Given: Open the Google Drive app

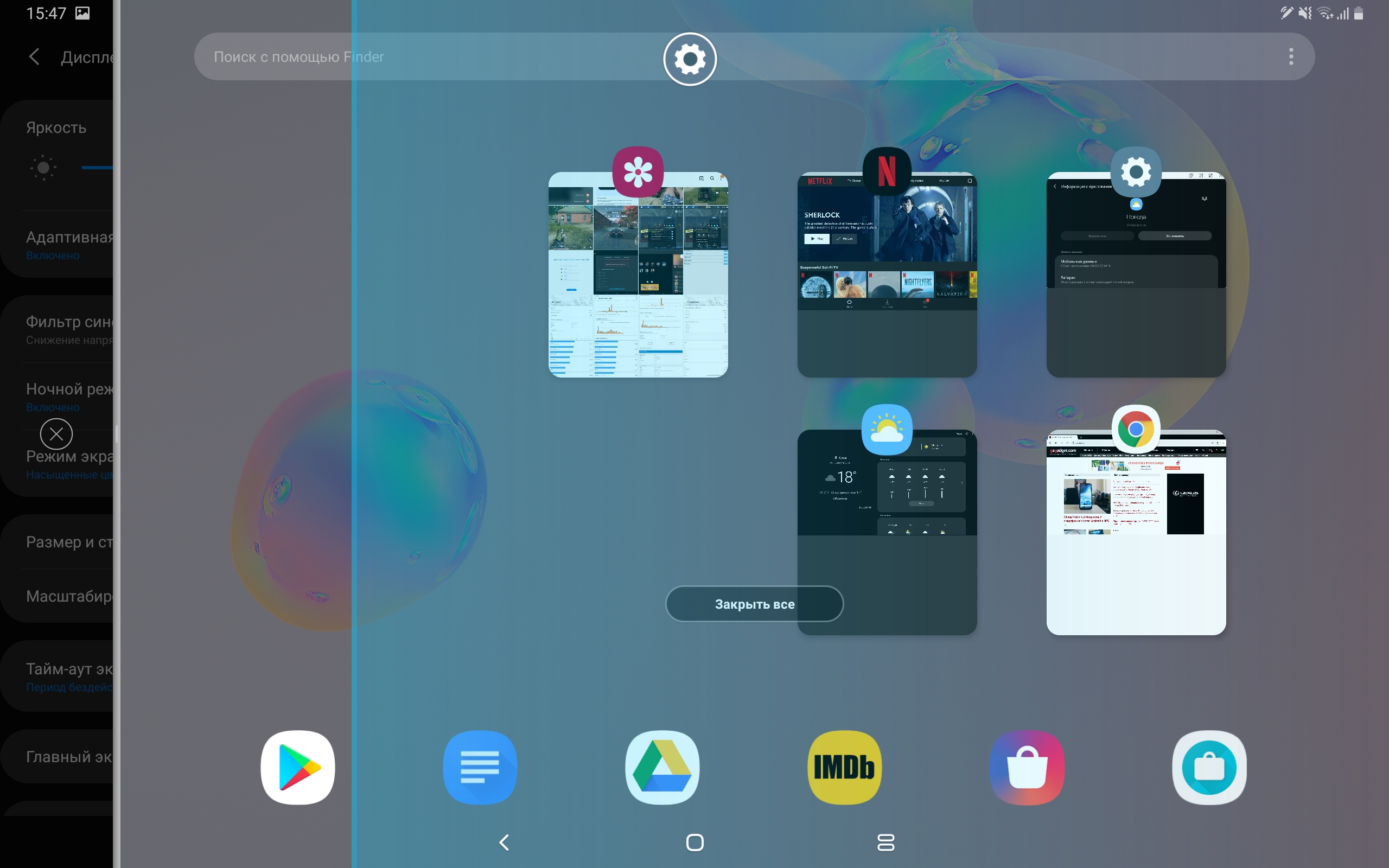Looking at the screenshot, I should click(x=662, y=767).
